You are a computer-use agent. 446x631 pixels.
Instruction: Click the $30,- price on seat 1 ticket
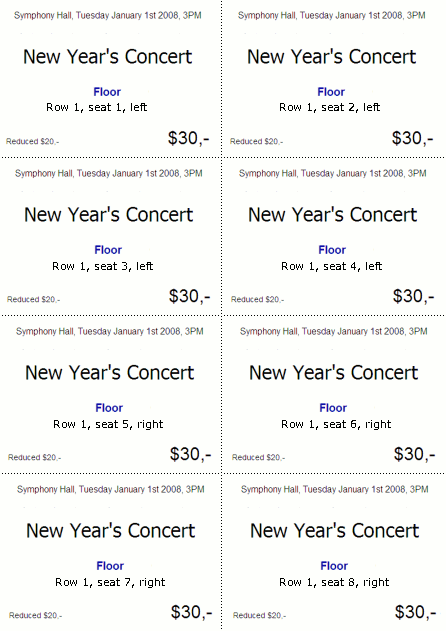coord(189,138)
